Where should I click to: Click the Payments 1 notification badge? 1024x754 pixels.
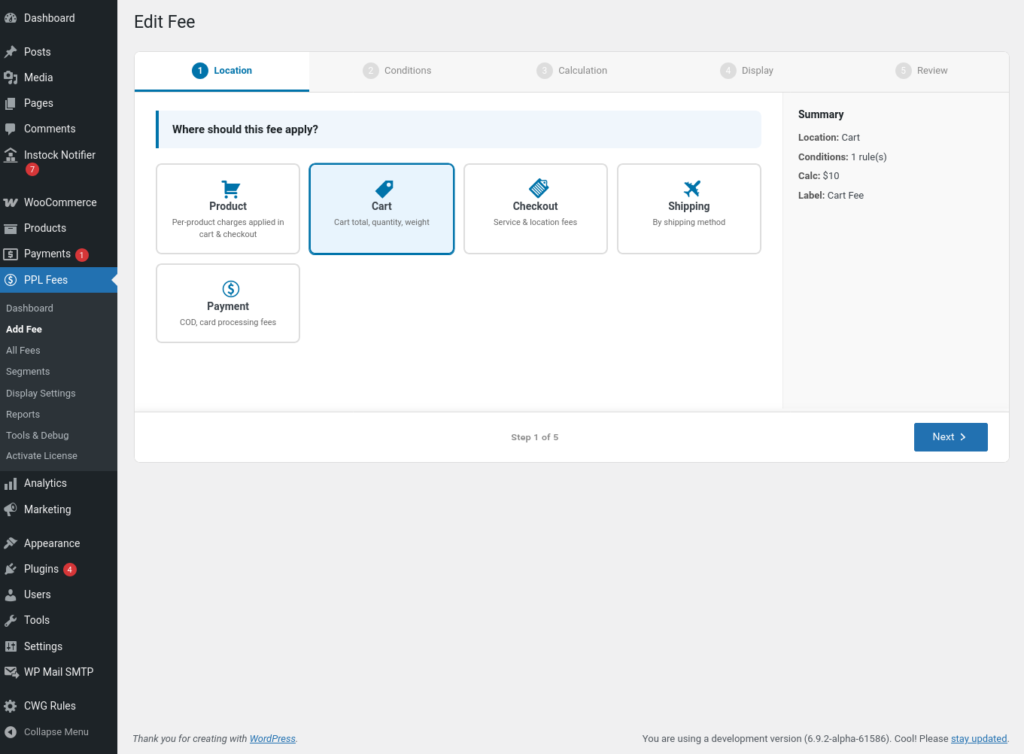point(82,255)
